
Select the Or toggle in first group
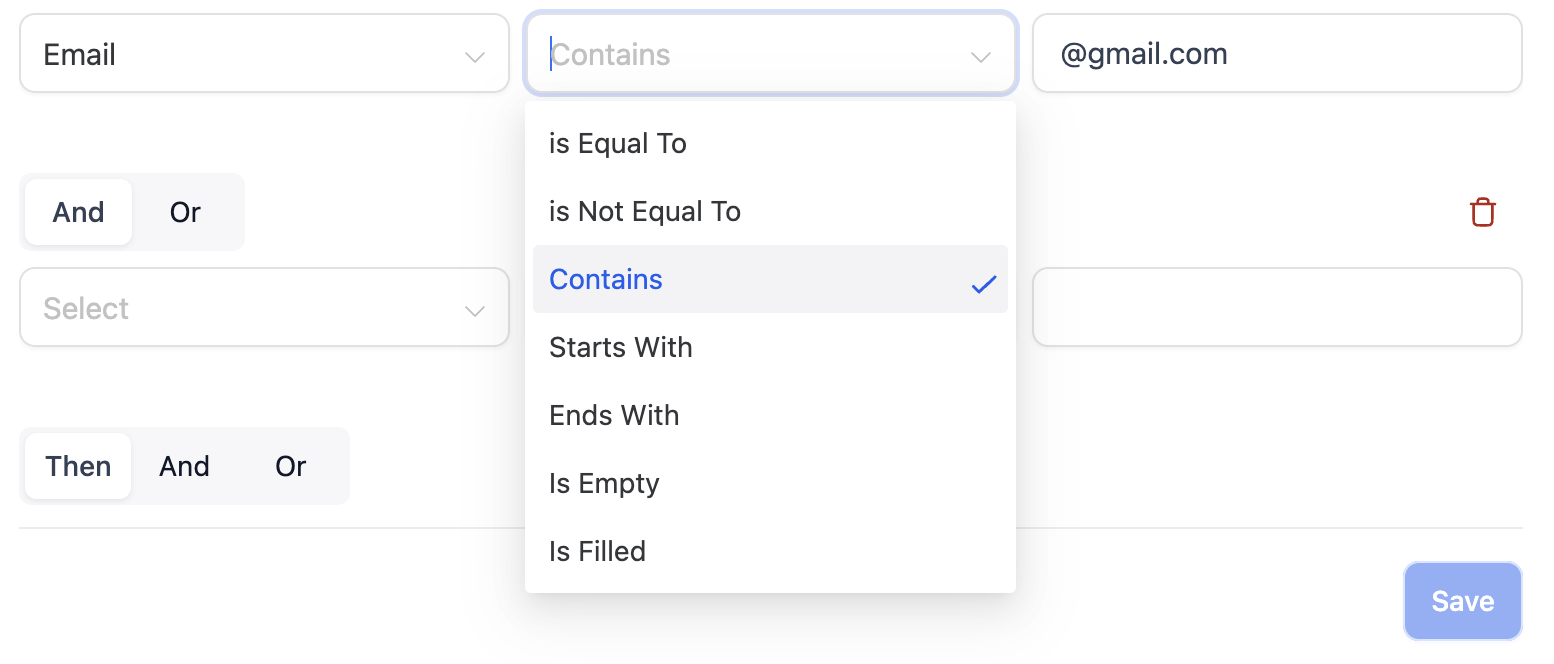185,212
